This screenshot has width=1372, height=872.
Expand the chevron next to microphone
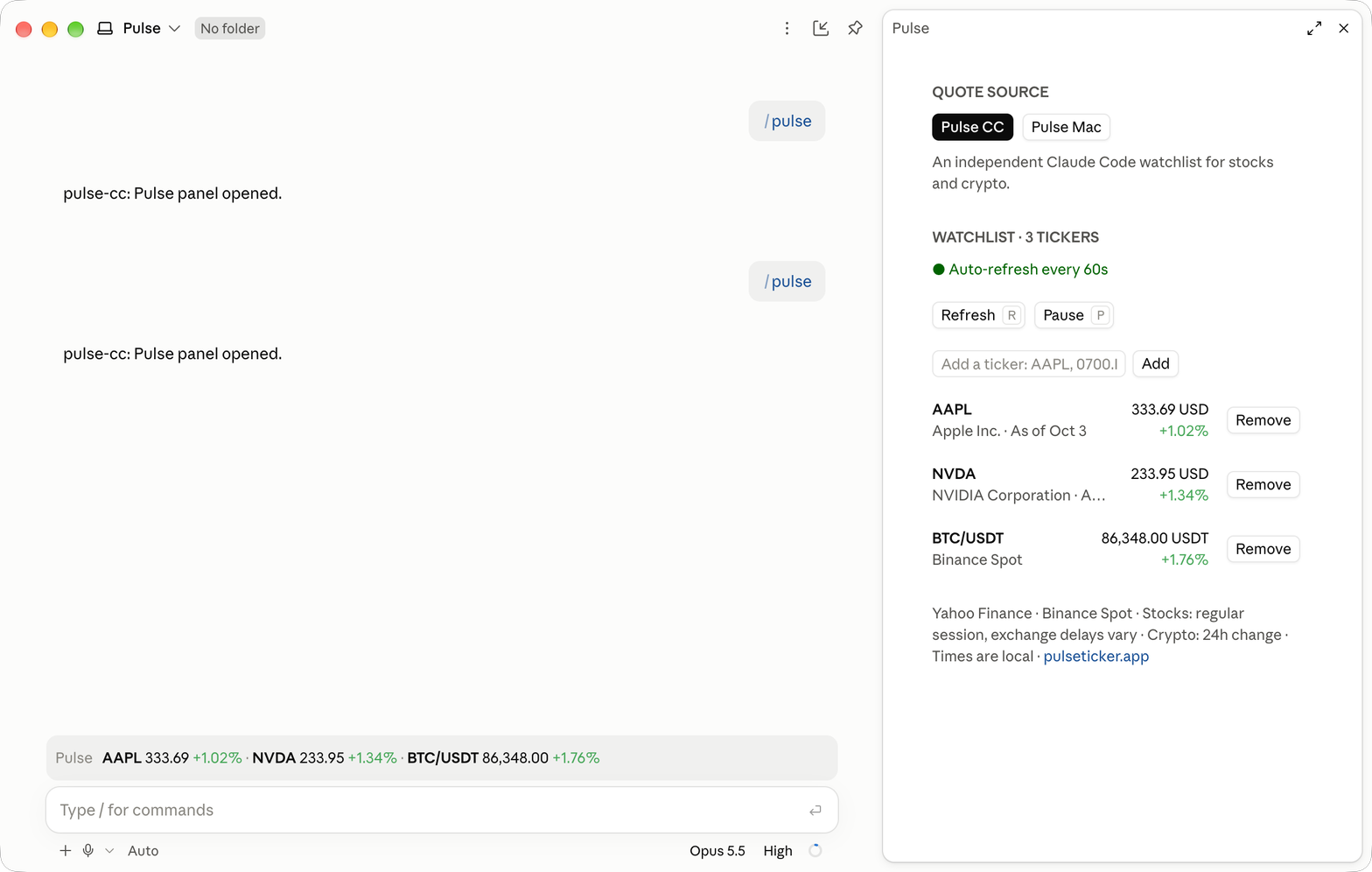point(109,850)
